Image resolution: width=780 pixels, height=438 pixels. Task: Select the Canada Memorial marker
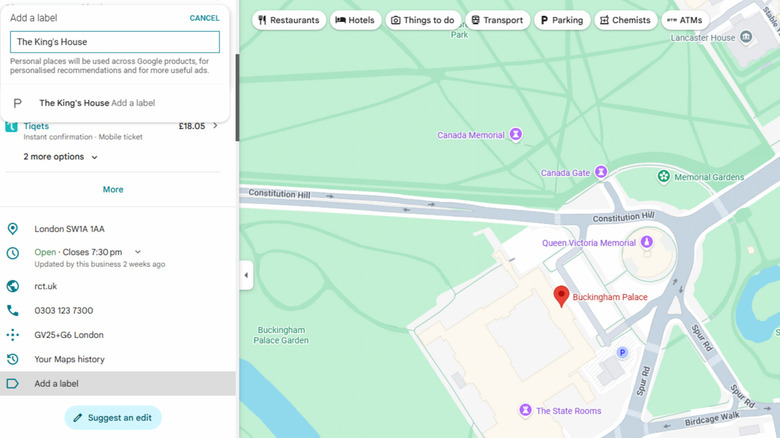[x=516, y=134]
